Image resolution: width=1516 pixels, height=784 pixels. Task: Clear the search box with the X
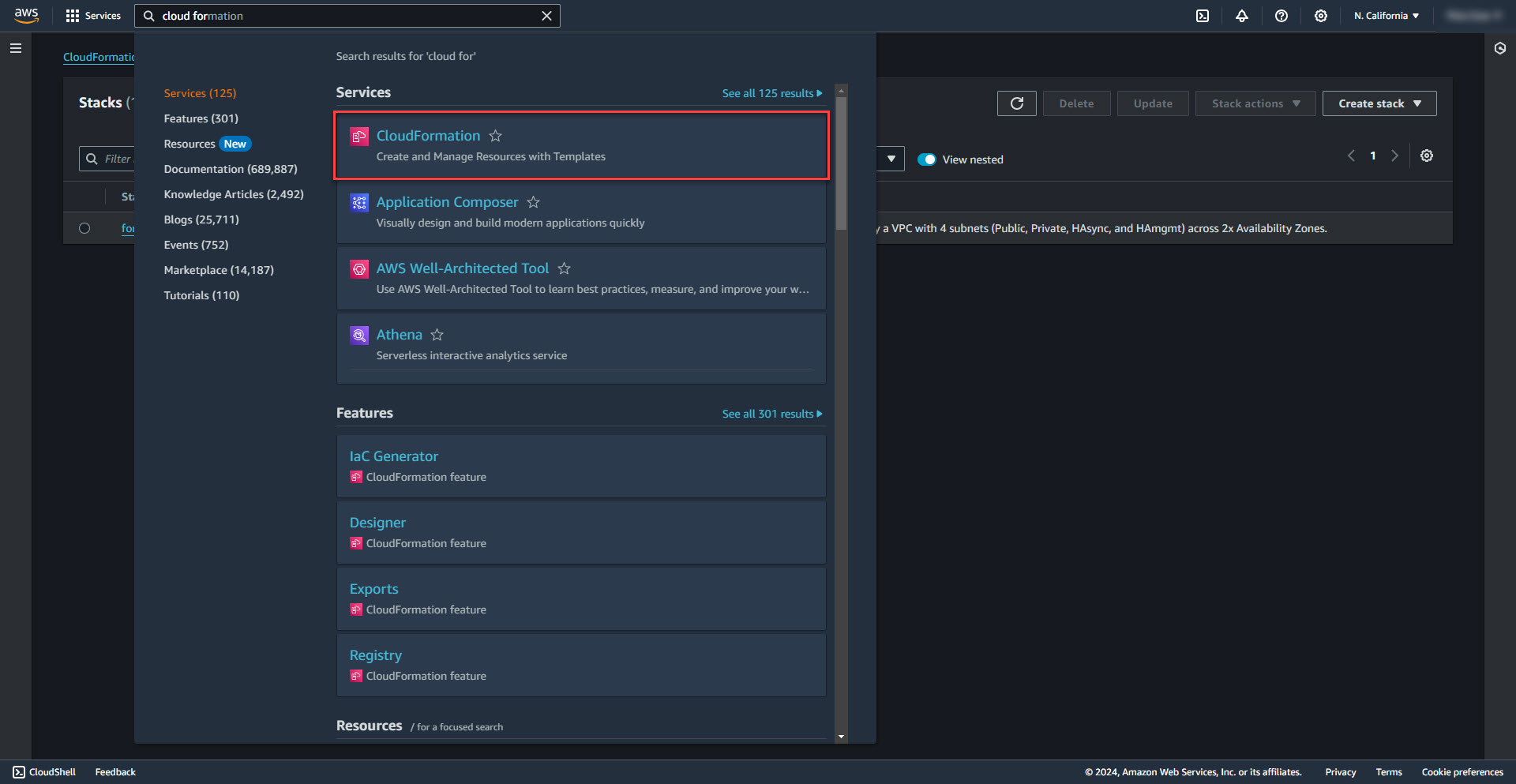(546, 16)
